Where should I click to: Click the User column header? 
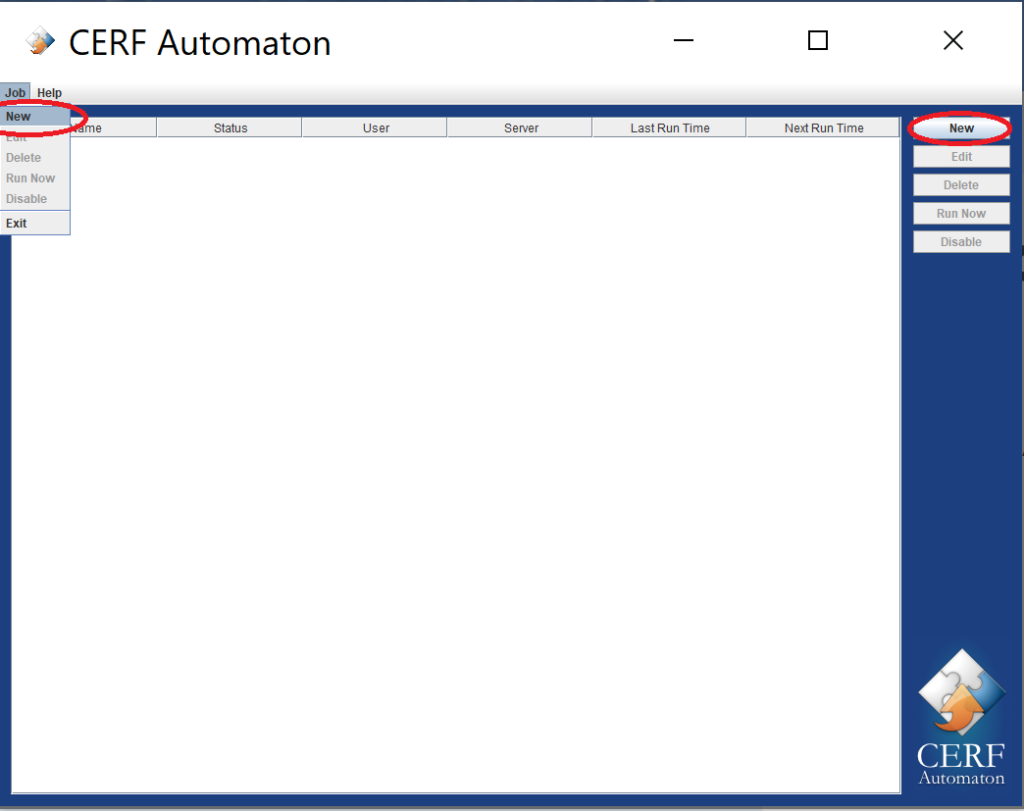376,128
